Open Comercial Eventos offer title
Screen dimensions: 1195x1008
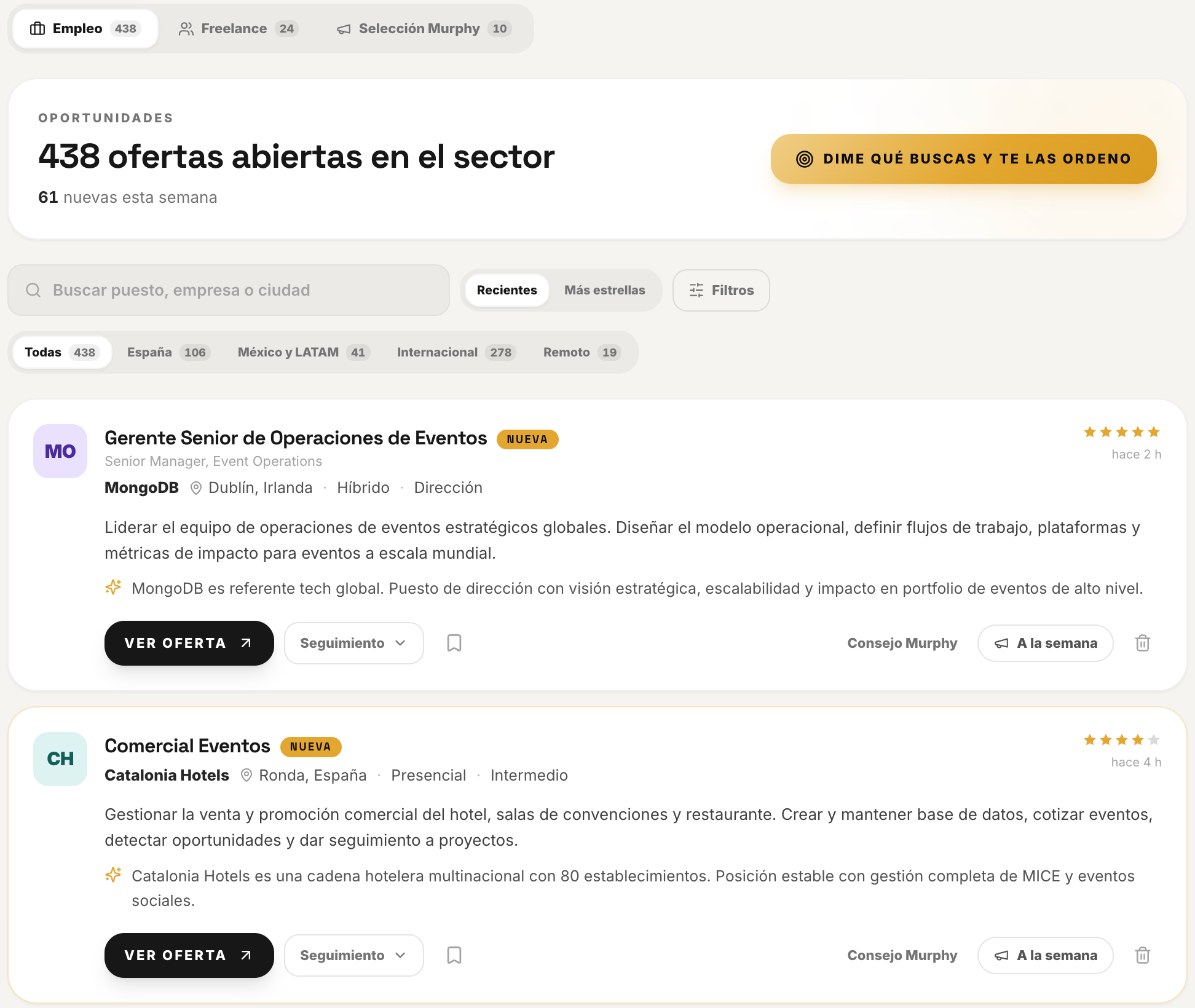[x=187, y=746]
